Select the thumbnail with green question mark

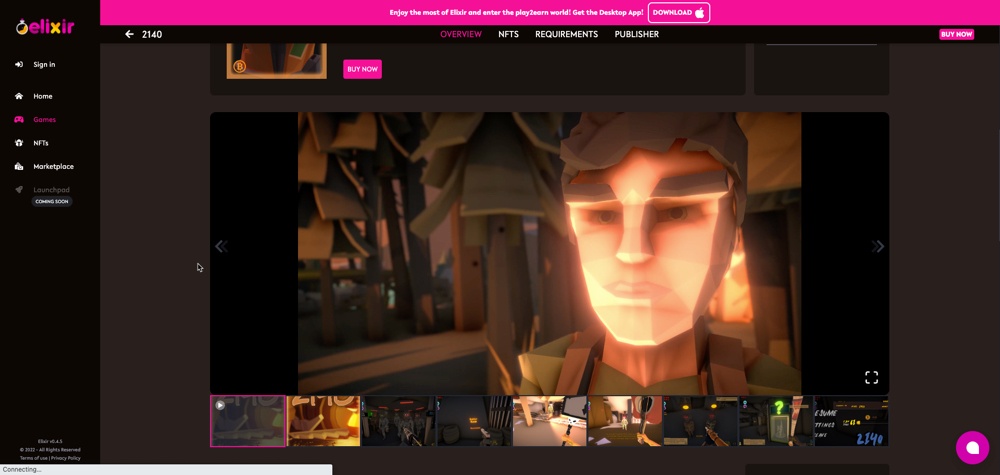(x=776, y=421)
